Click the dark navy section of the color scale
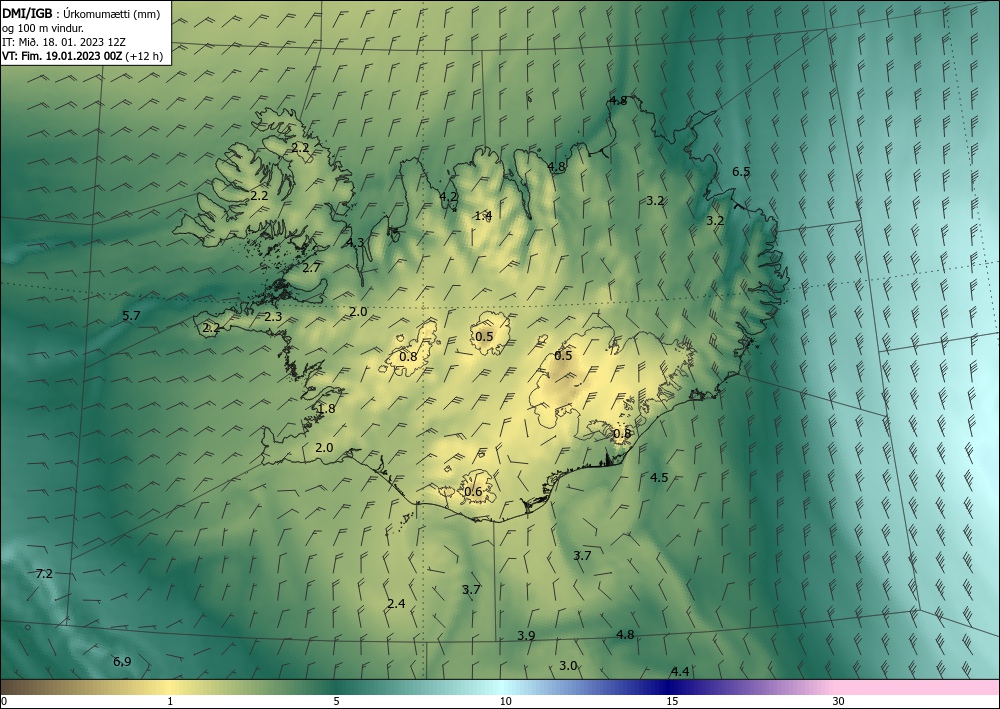The width and height of the screenshot is (1000, 709). coord(670,687)
